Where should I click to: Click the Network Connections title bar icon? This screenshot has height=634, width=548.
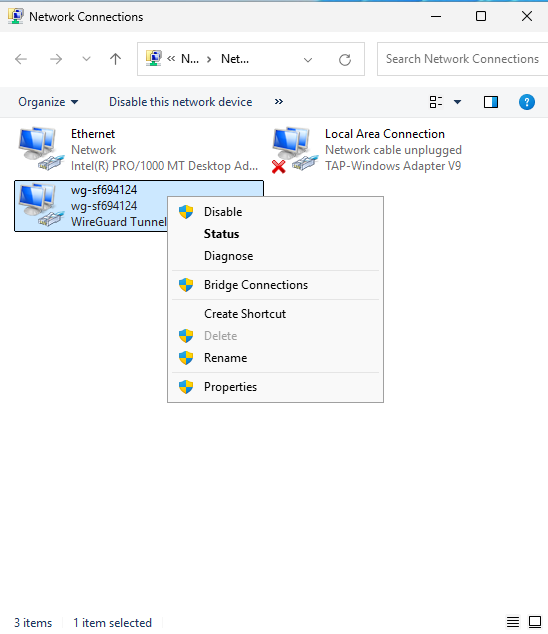[15, 17]
